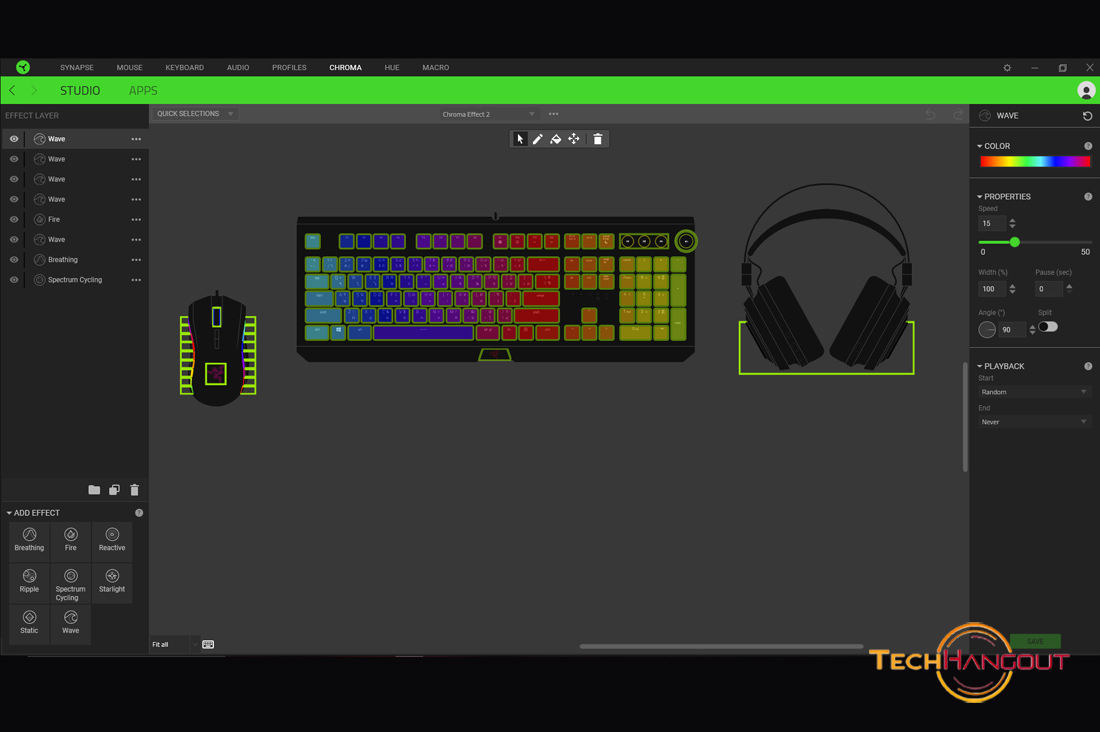Open the KEYBOARD tab
The image size is (1100, 732).
(185, 67)
